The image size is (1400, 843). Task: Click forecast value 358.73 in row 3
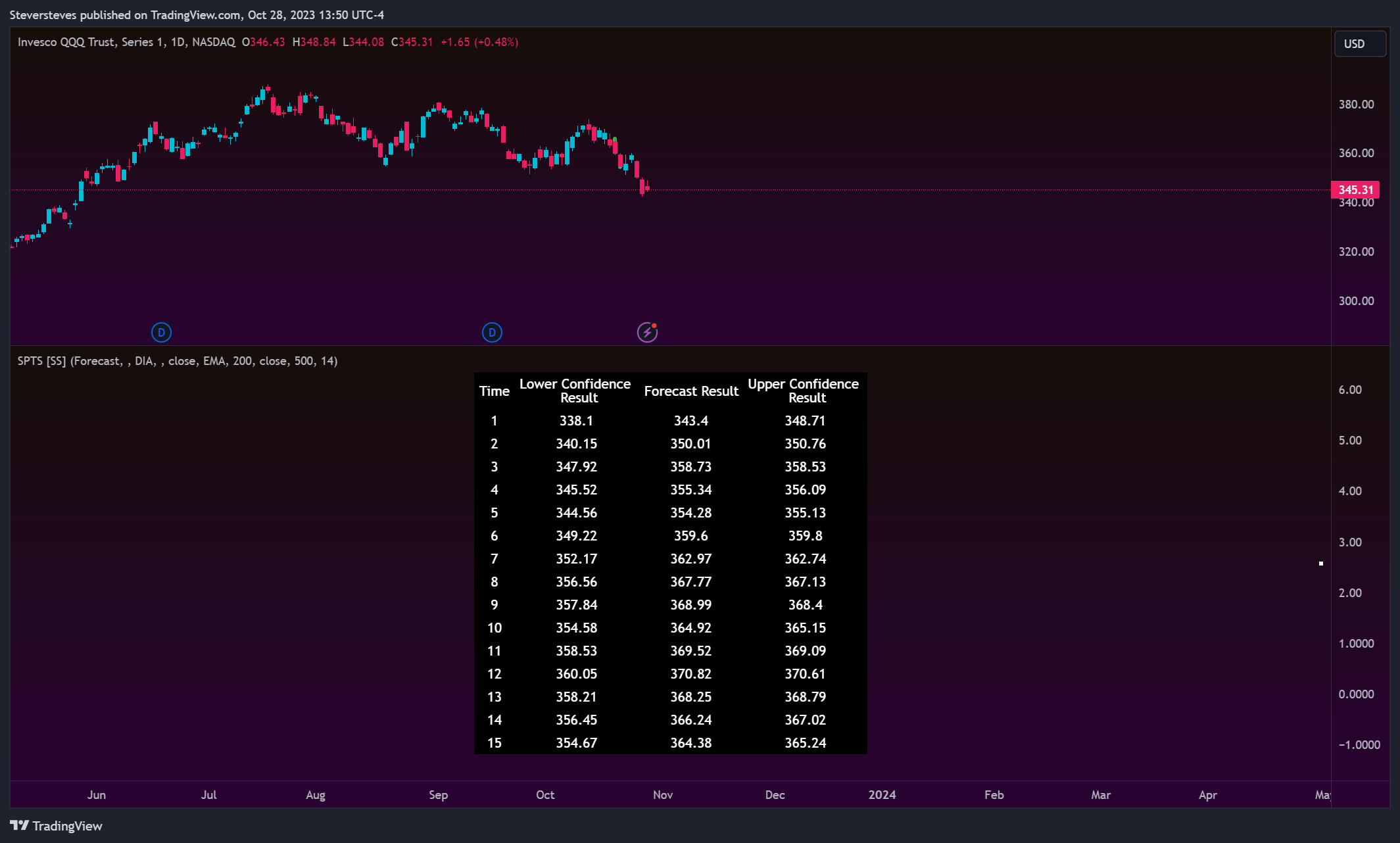[691, 467]
